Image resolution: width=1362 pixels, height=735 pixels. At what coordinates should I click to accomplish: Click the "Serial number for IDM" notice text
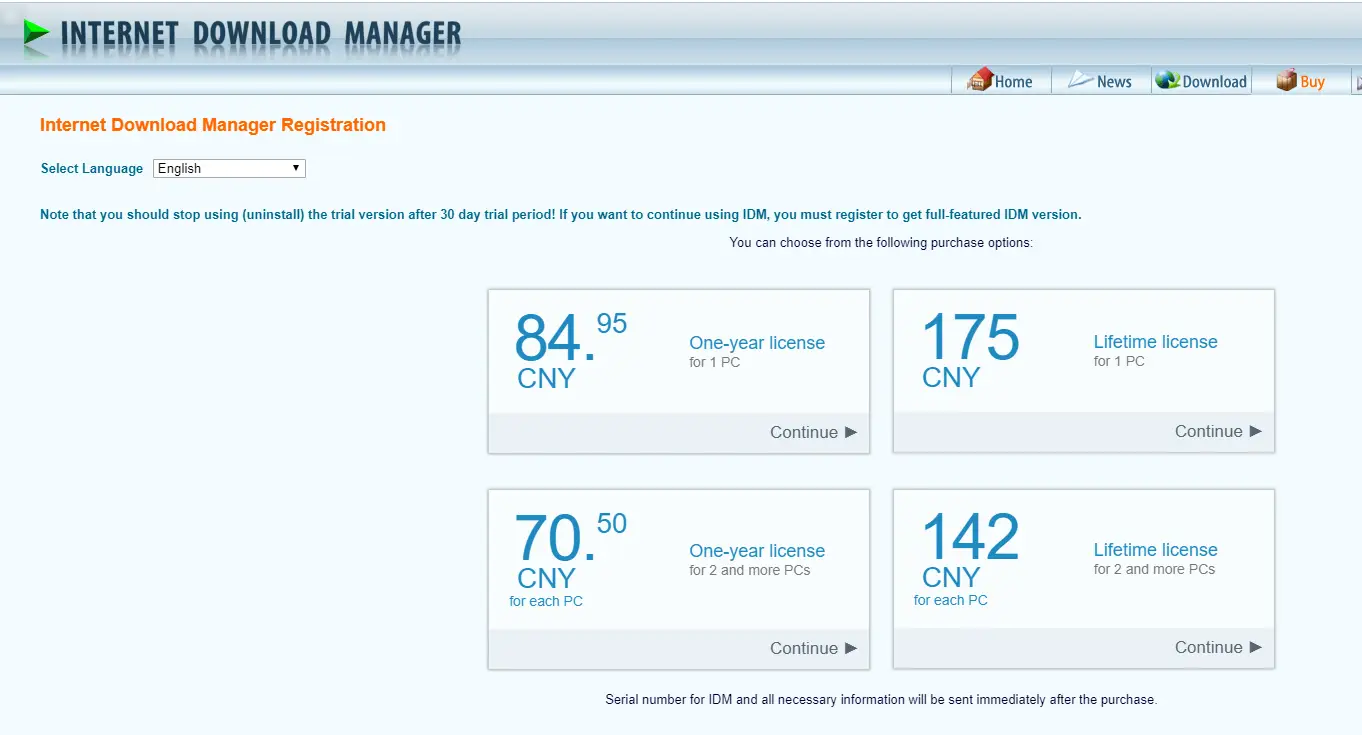point(881,700)
